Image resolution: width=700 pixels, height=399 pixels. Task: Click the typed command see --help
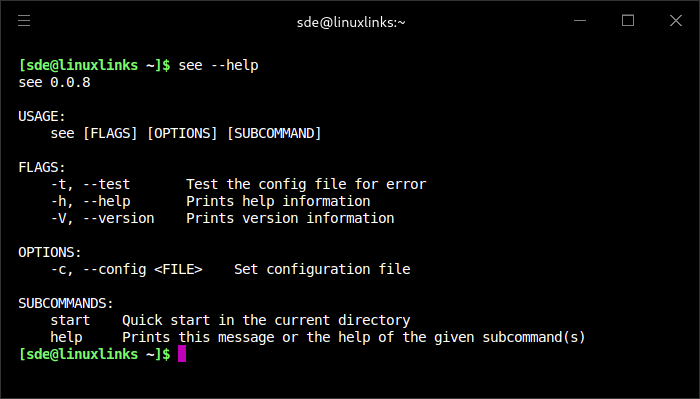coord(218,65)
